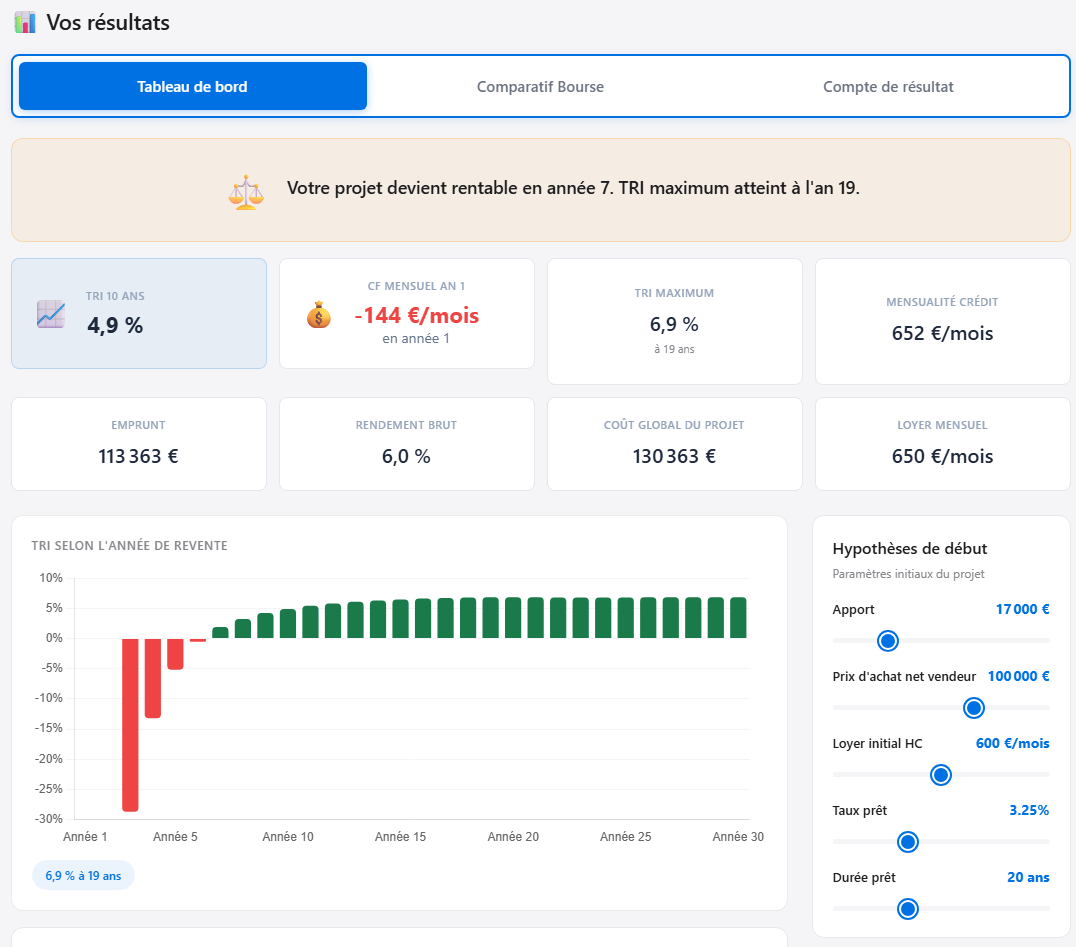1076x947 pixels.
Task: Click the 6,9 % à 19 ans badge
Action: 83,875
